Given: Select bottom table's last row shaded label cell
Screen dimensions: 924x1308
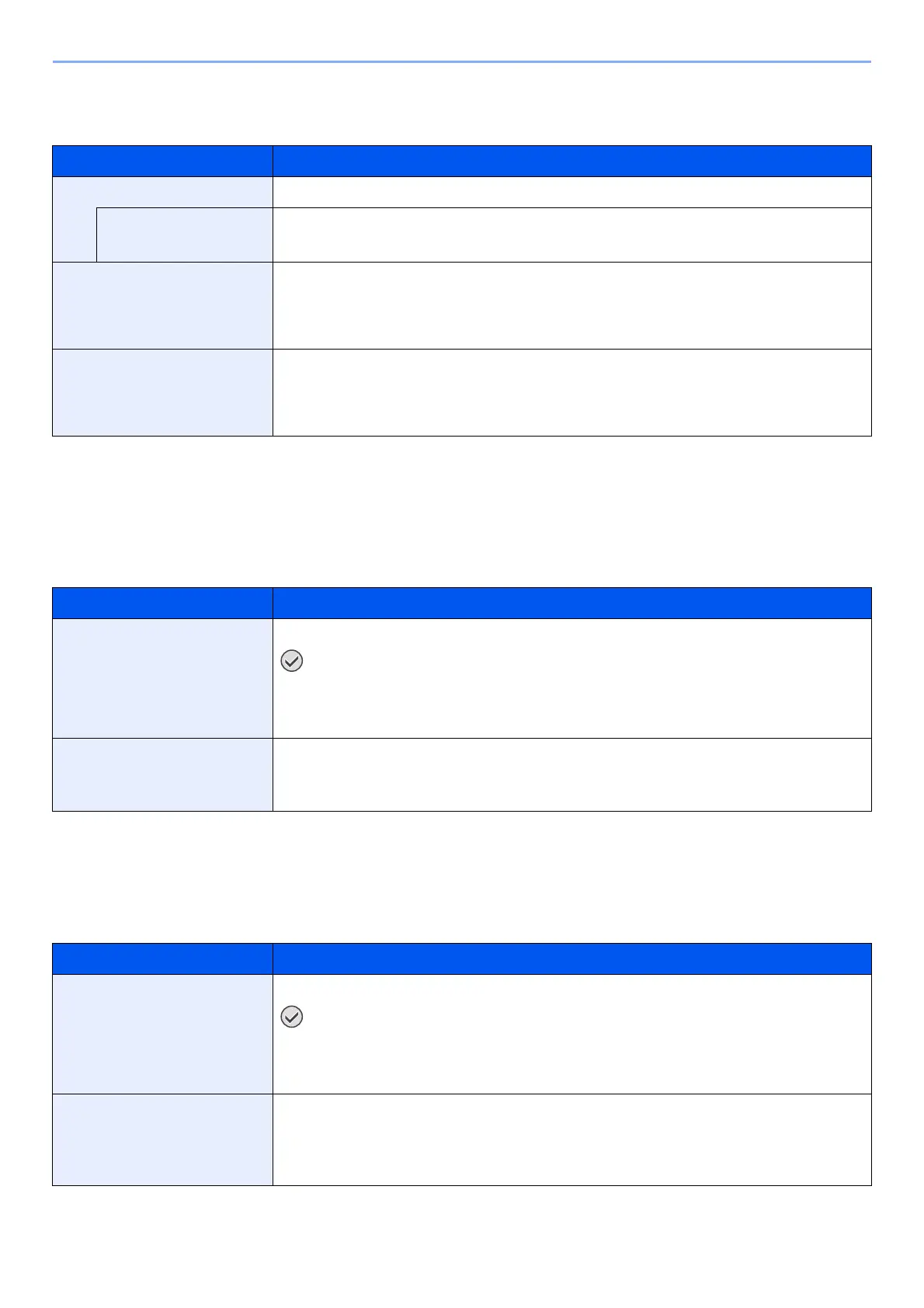Looking at the screenshot, I should pyautogui.click(x=162, y=1139).
